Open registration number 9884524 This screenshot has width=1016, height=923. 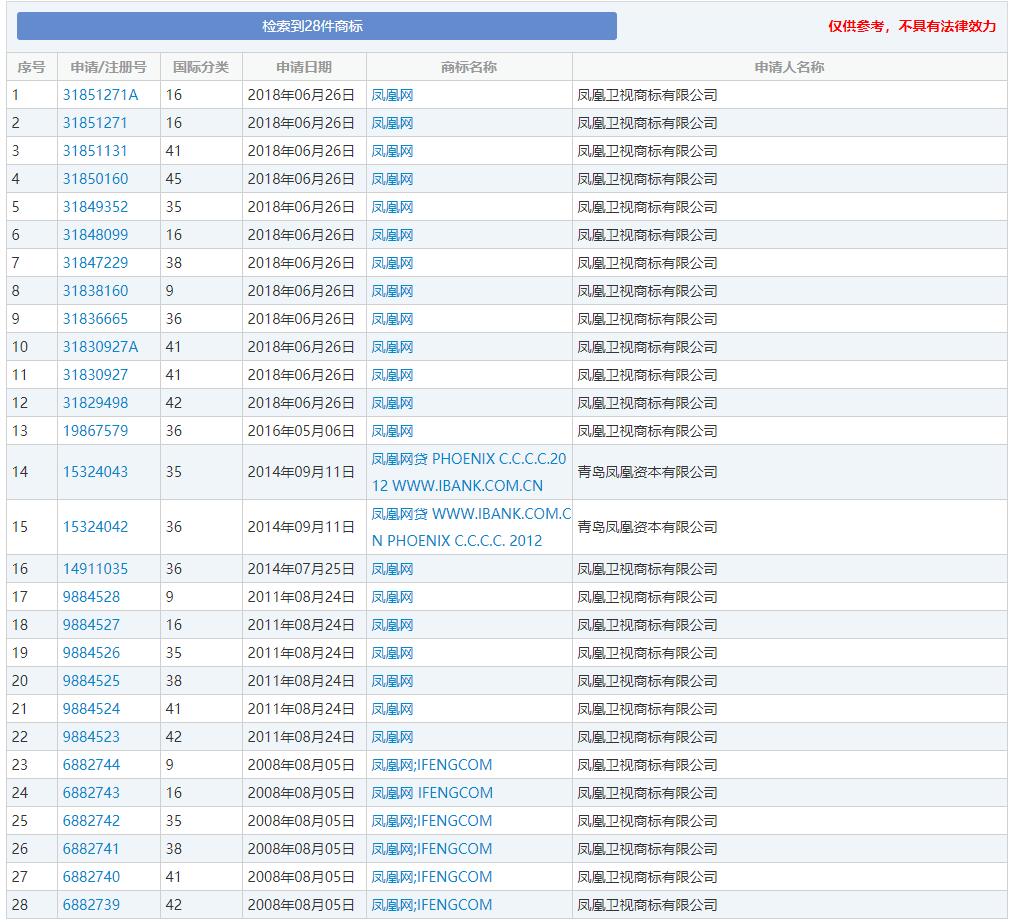(x=91, y=709)
